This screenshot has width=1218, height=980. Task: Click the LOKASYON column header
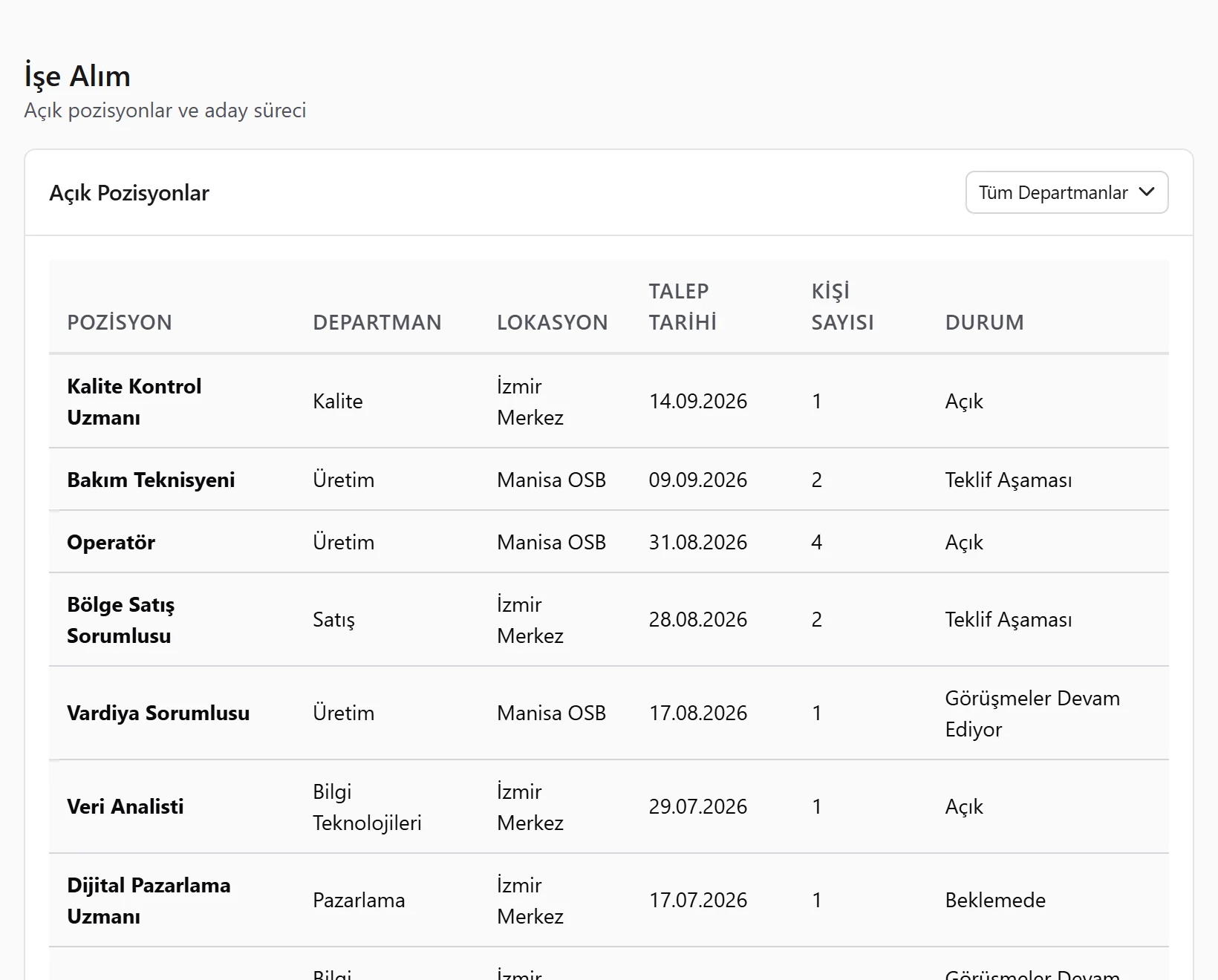[553, 322]
